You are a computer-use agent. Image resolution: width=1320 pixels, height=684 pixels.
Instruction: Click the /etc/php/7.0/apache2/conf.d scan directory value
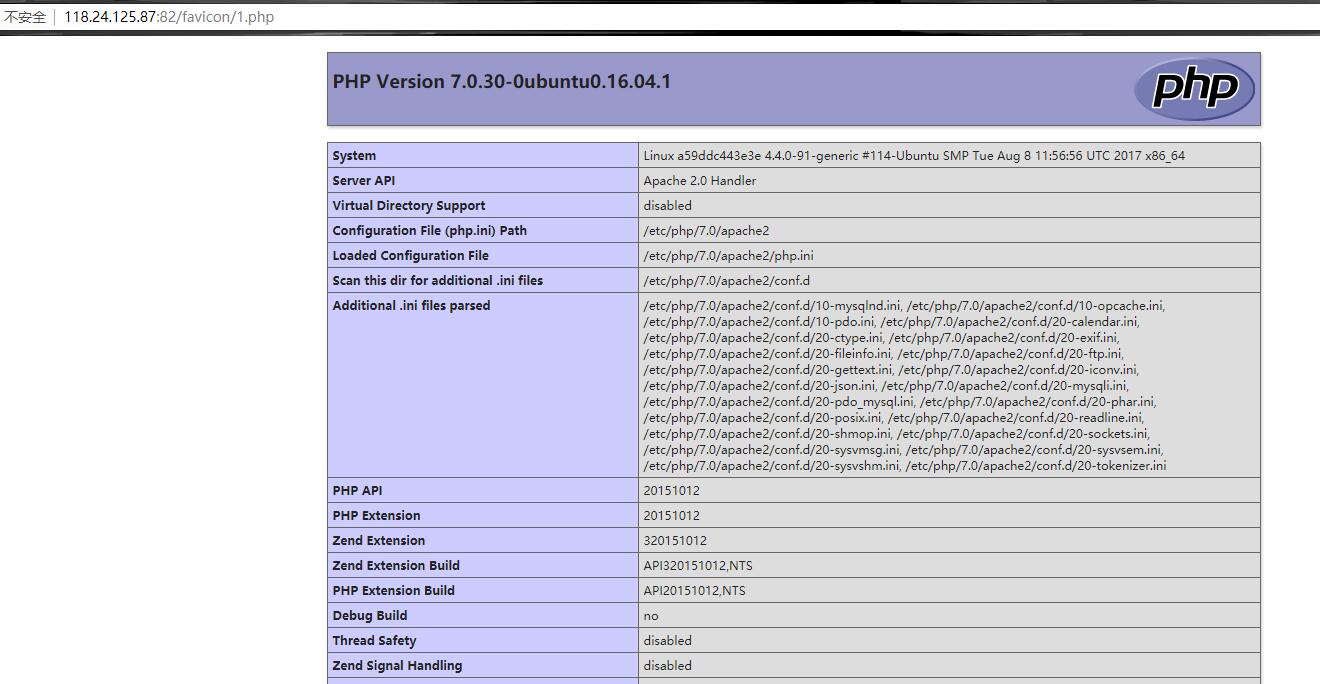(726, 281)
